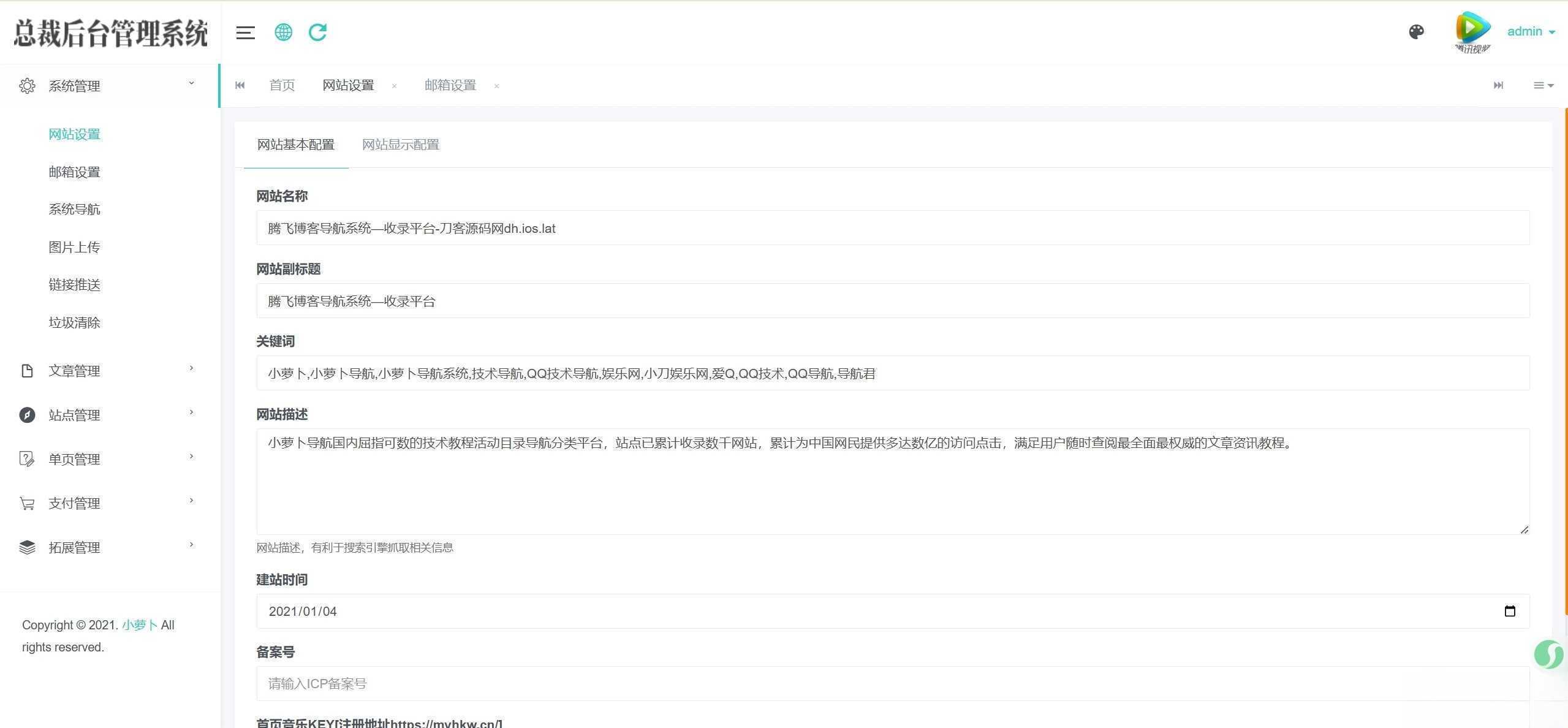Click the 总裁后台管理系统 logo title

click(x=110, y=32)
